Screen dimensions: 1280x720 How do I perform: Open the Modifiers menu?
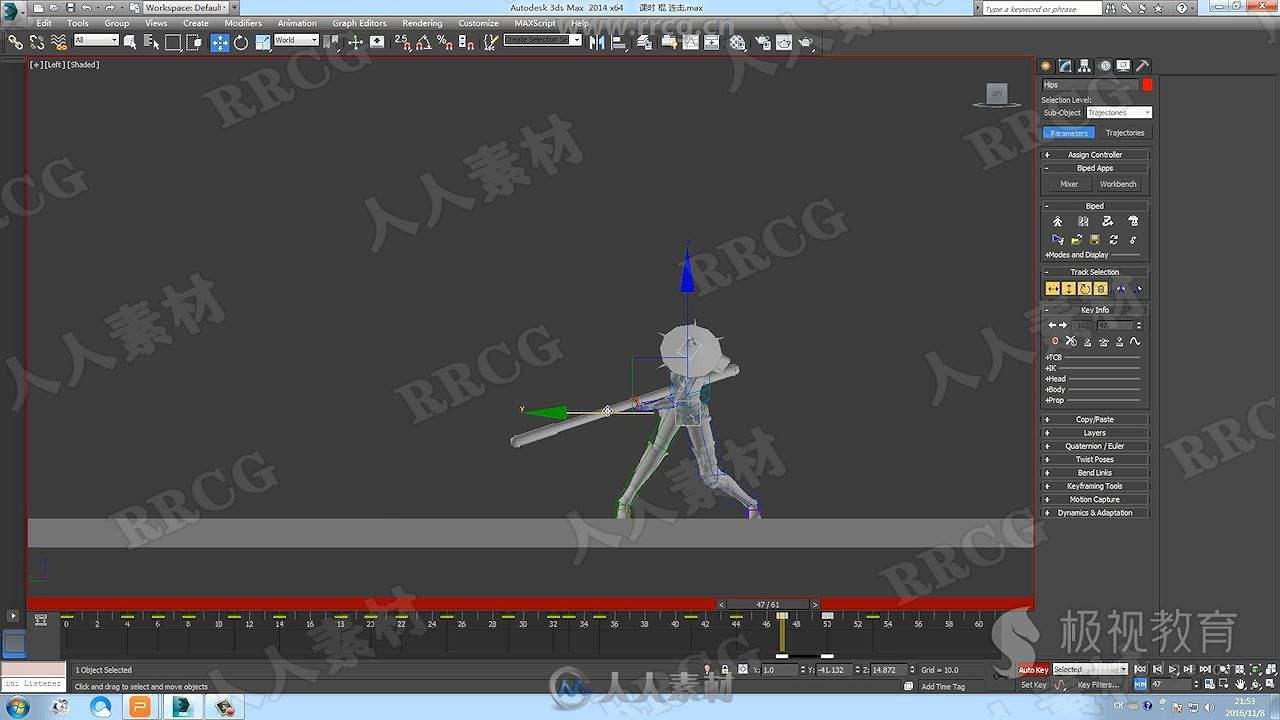pos(243,23)
